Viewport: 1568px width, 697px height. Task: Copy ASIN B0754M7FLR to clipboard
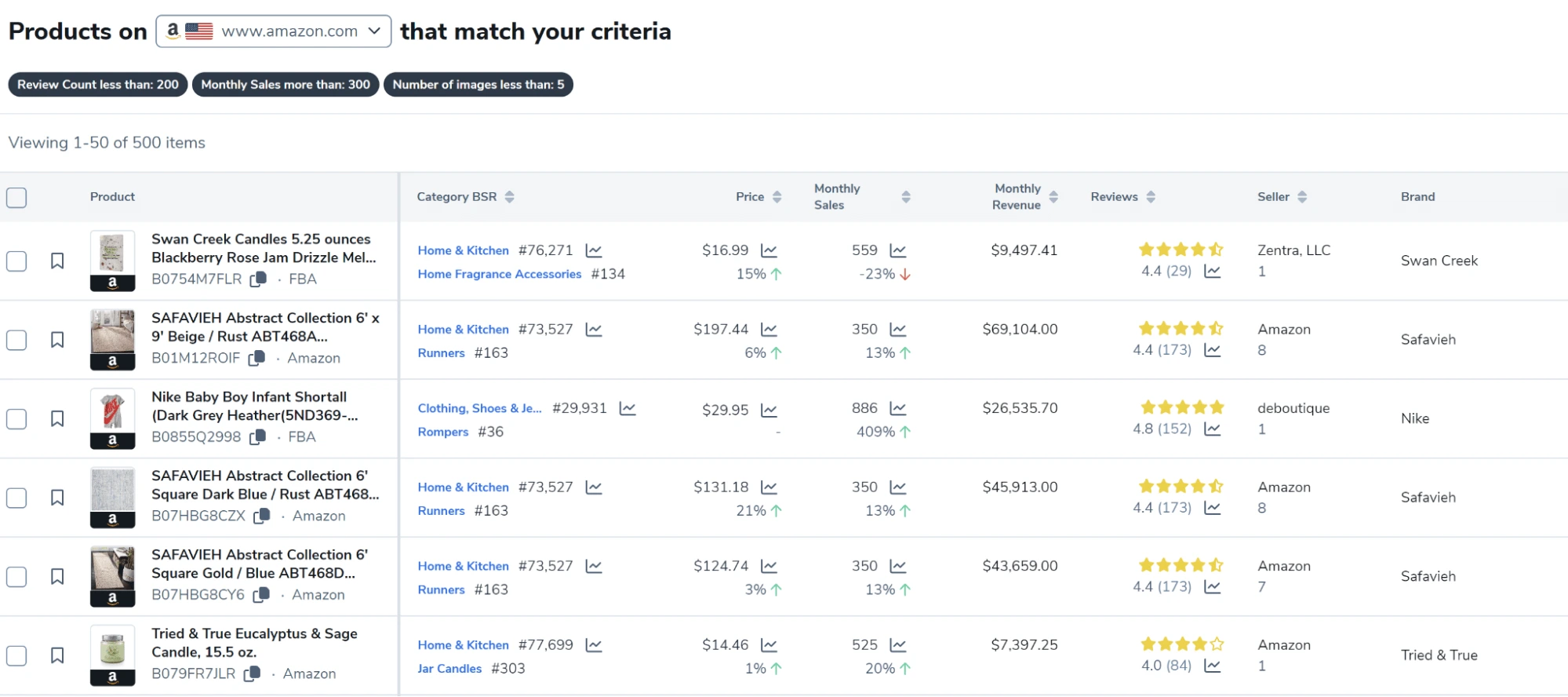click(258, 279)
